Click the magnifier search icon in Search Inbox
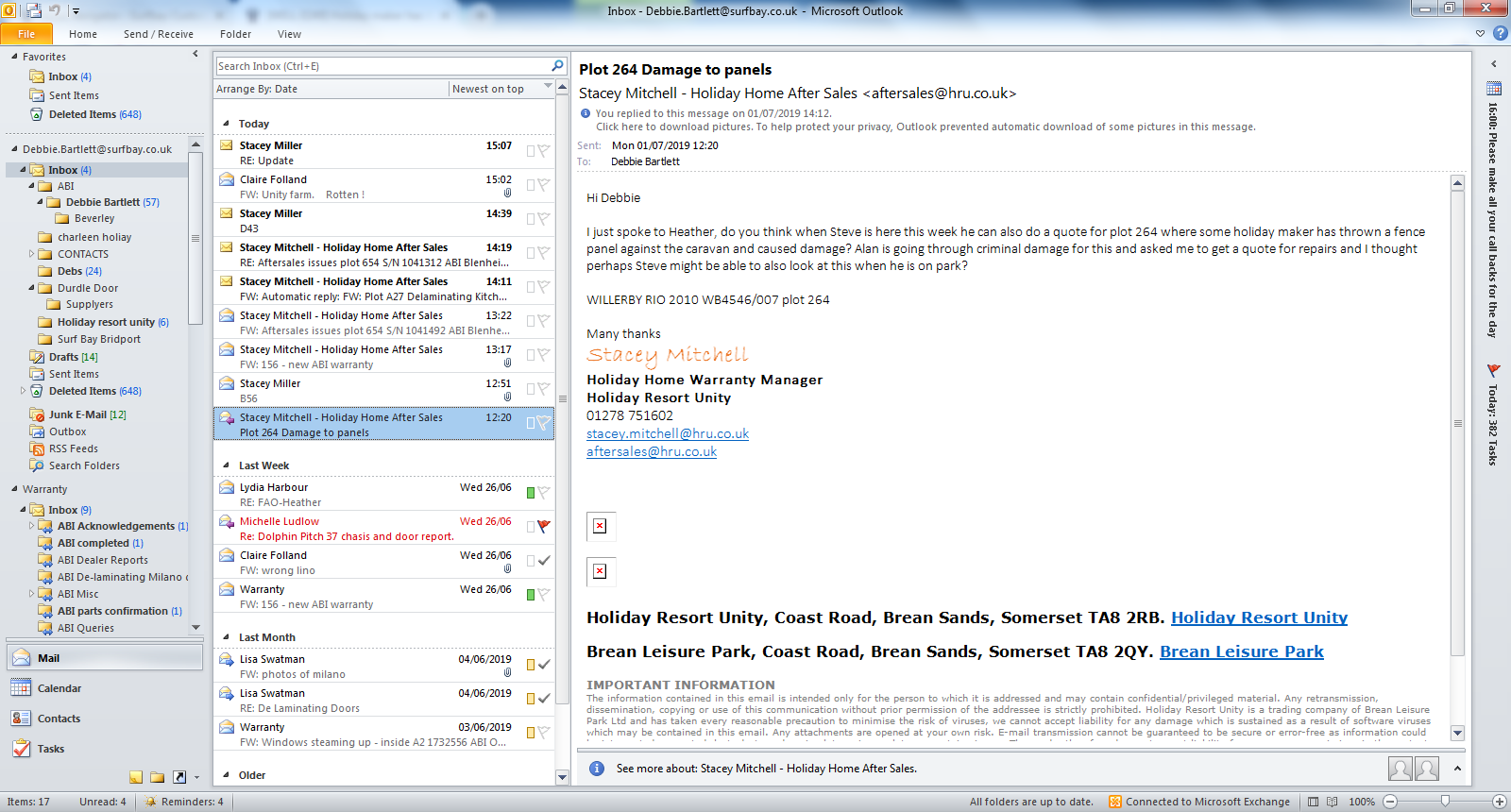The image size is (1511, 812). 558,66
